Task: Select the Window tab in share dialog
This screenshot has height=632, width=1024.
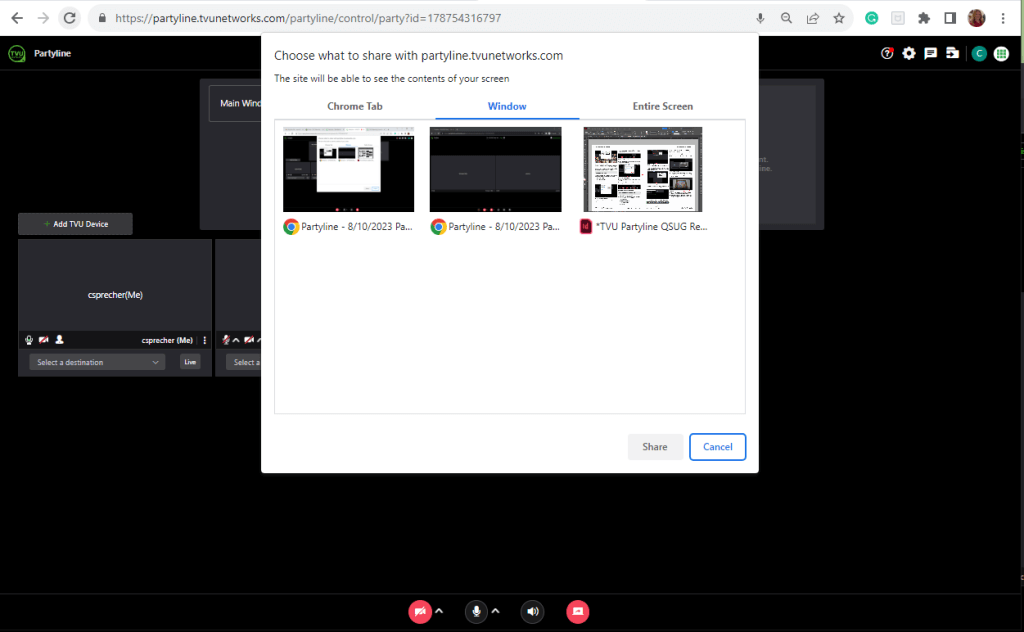Action: coord(507,106)
